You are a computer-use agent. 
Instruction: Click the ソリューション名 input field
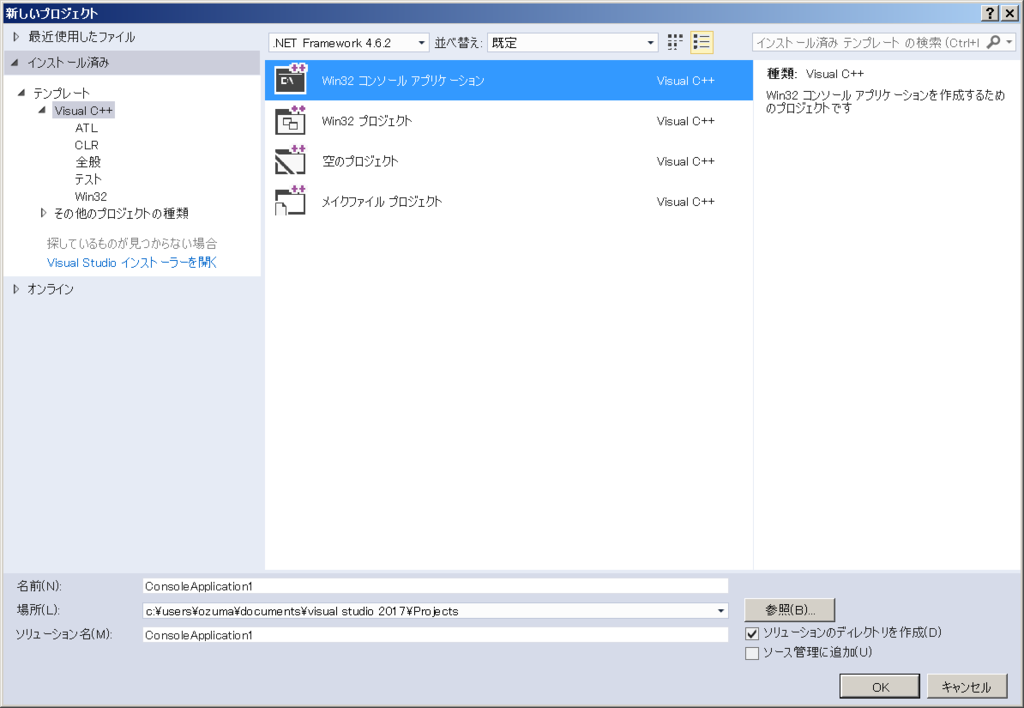point(435,635)
